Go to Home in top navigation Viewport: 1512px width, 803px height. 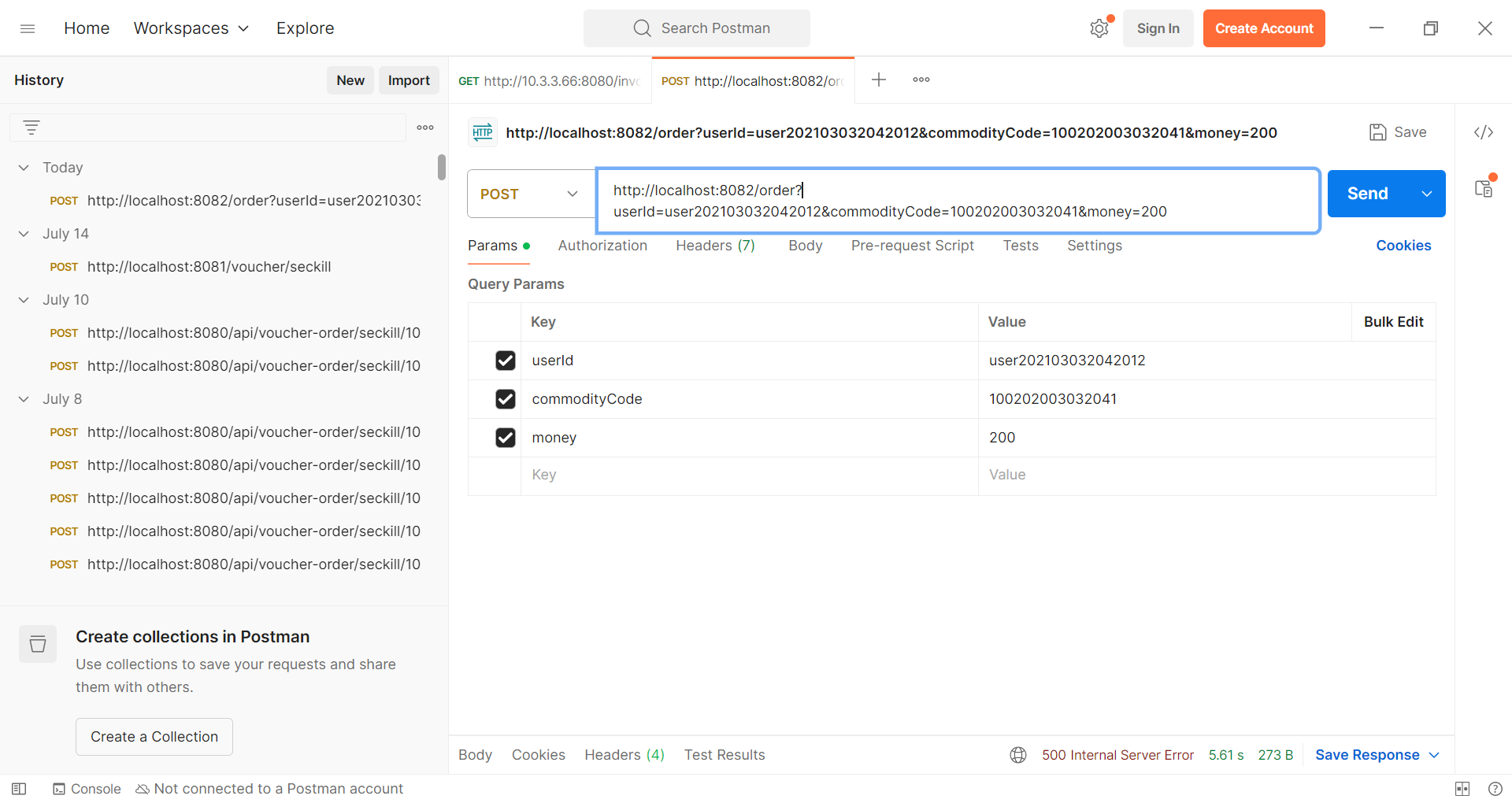click(87, 28)
